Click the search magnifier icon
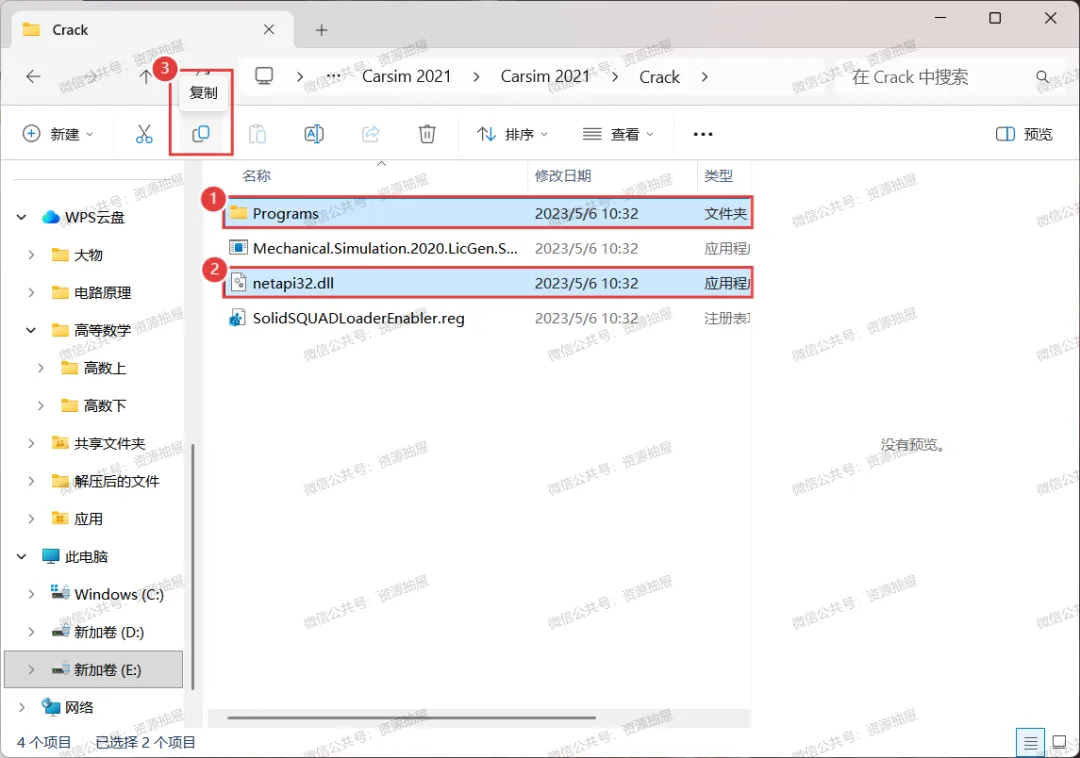 [x=1043, y=76]
